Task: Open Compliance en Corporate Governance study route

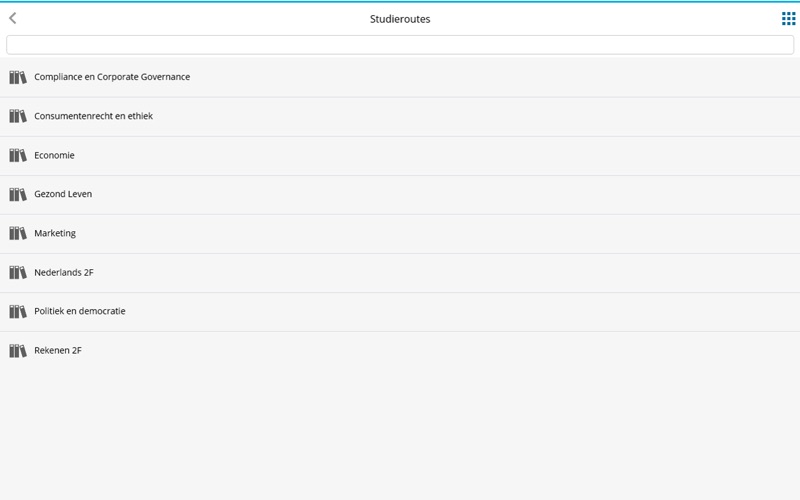Action: [x=400, y=77]
